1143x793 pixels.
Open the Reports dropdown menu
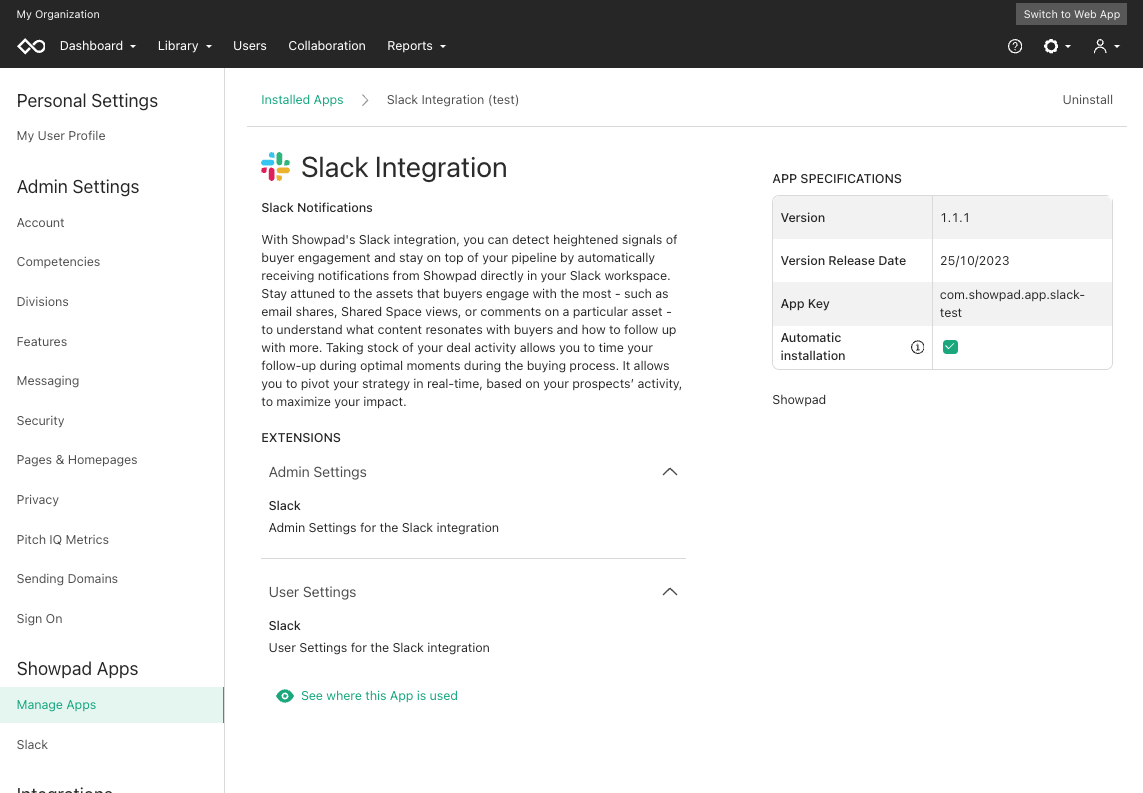click(416, 46)
